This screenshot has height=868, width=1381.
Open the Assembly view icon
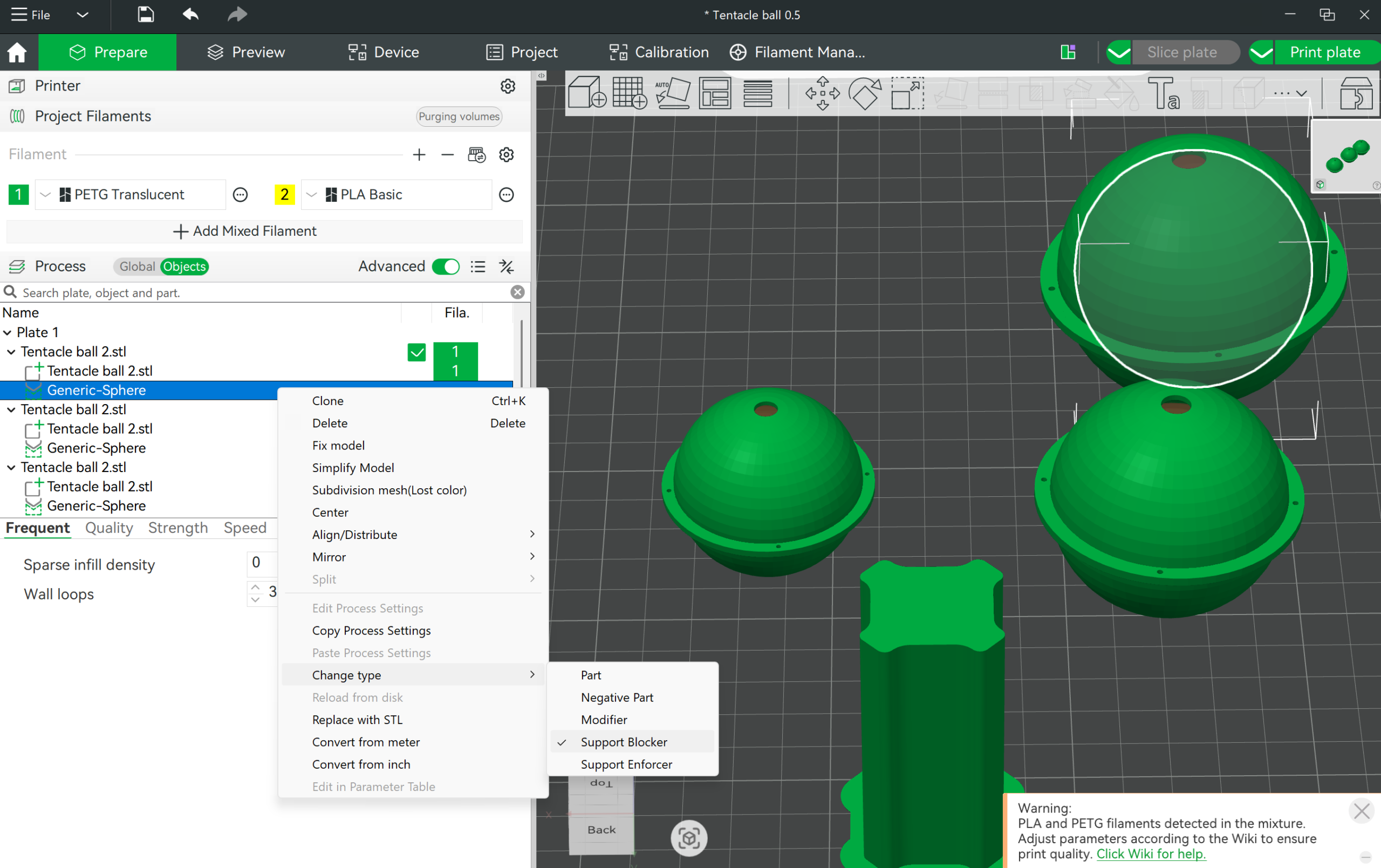click(1356, 92)
